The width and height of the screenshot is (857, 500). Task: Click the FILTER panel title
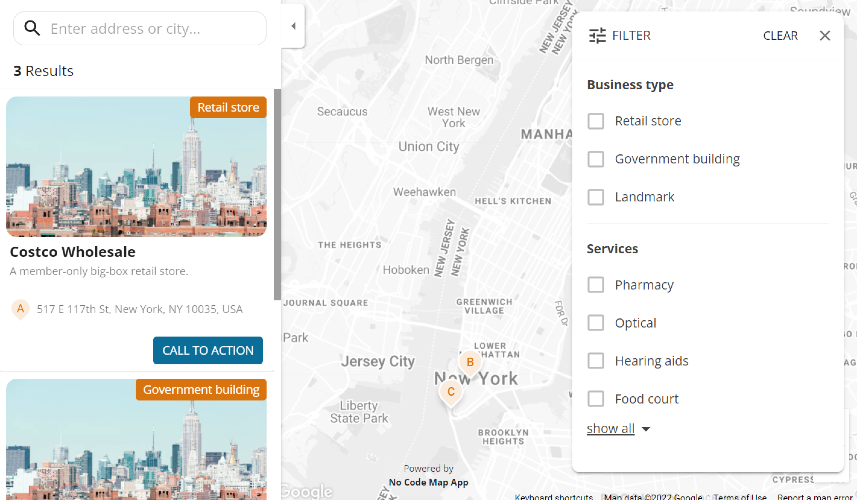[x=631, y=36]
